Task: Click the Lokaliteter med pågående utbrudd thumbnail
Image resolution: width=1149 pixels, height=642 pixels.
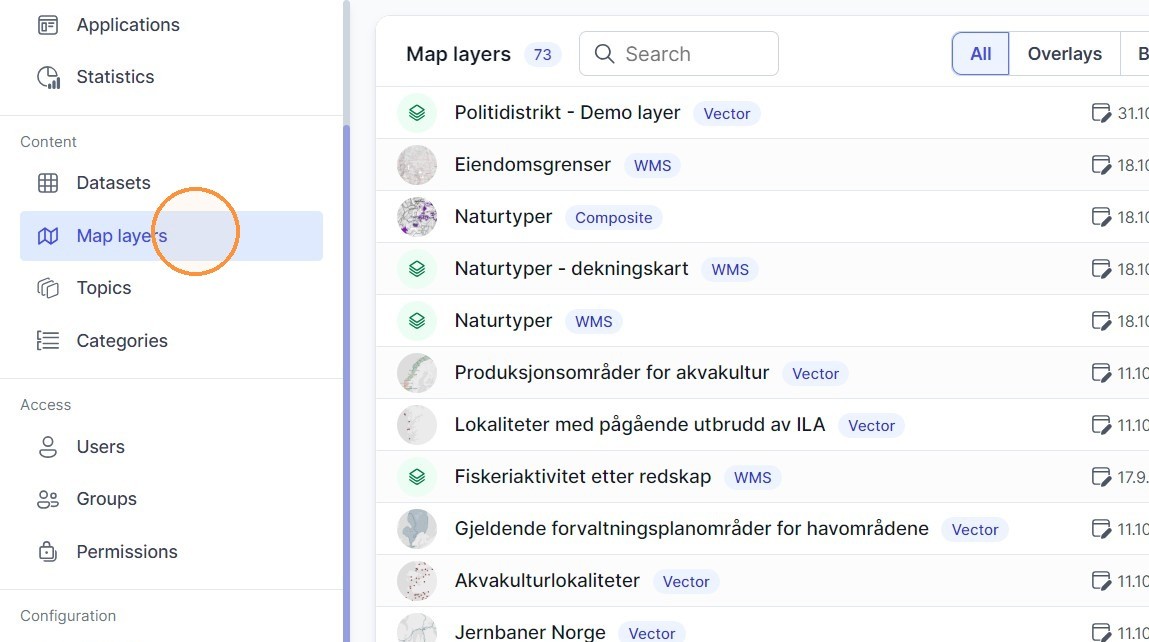Action: pos(417,425)
